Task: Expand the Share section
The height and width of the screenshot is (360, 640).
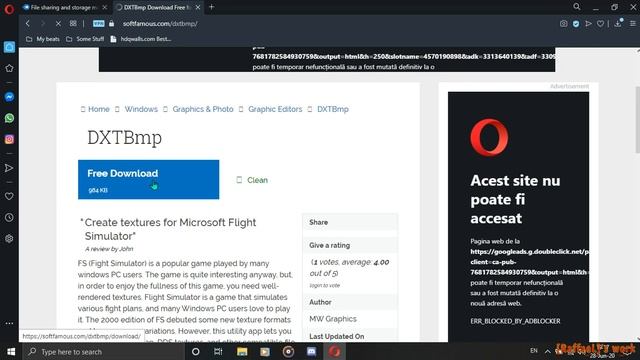Action: point(350,222)
